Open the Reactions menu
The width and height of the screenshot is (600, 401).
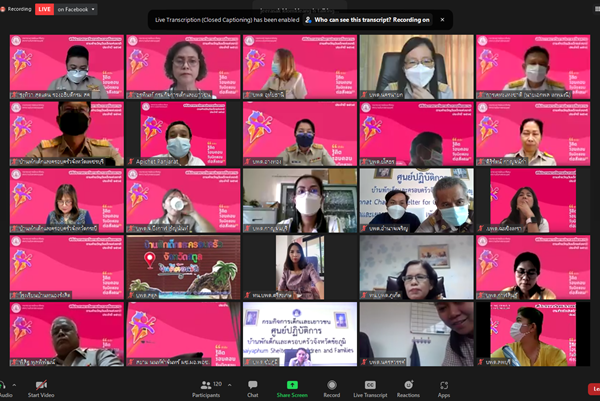point(408,389)
